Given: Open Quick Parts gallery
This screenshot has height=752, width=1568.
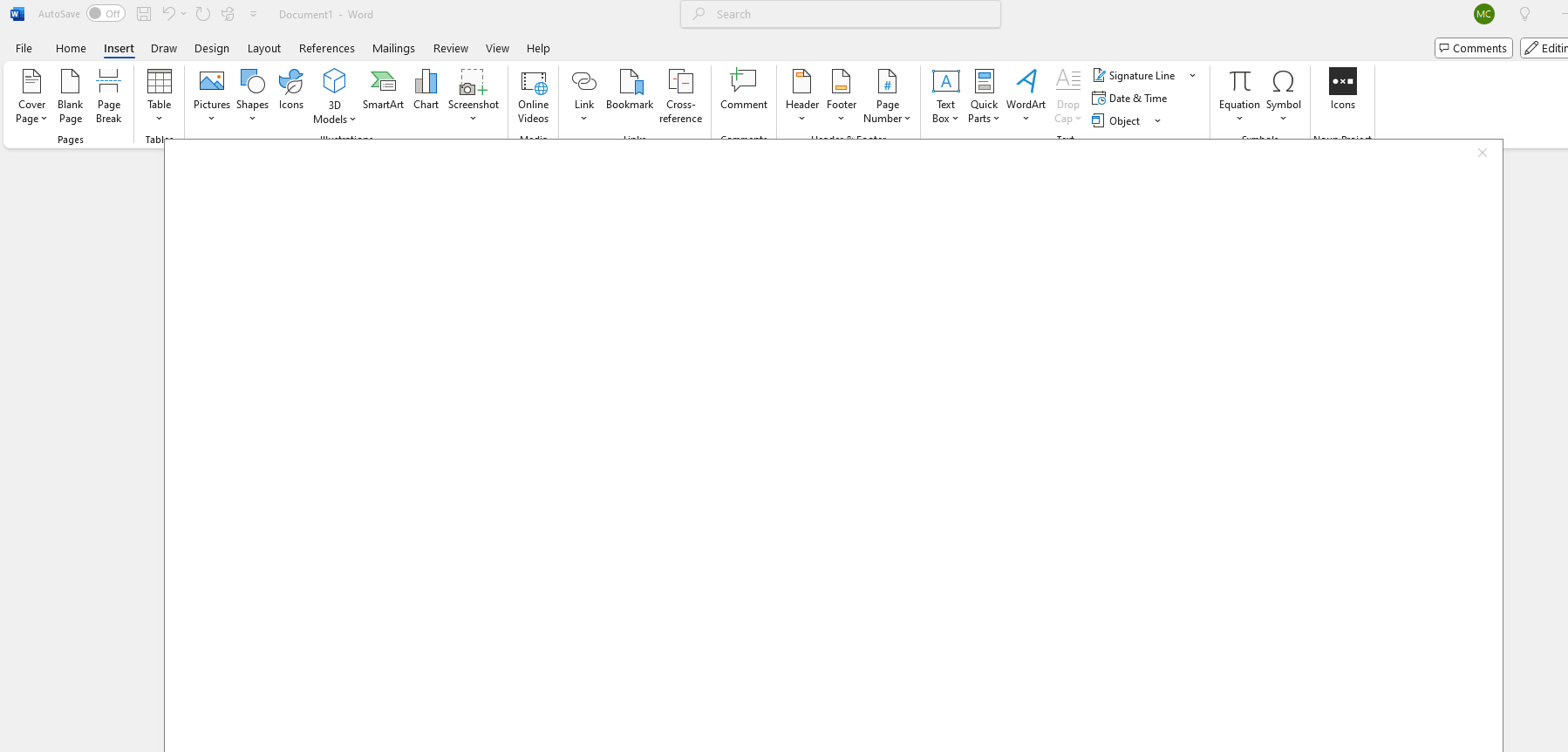Looking at the screenshot, I should point(984,96).
